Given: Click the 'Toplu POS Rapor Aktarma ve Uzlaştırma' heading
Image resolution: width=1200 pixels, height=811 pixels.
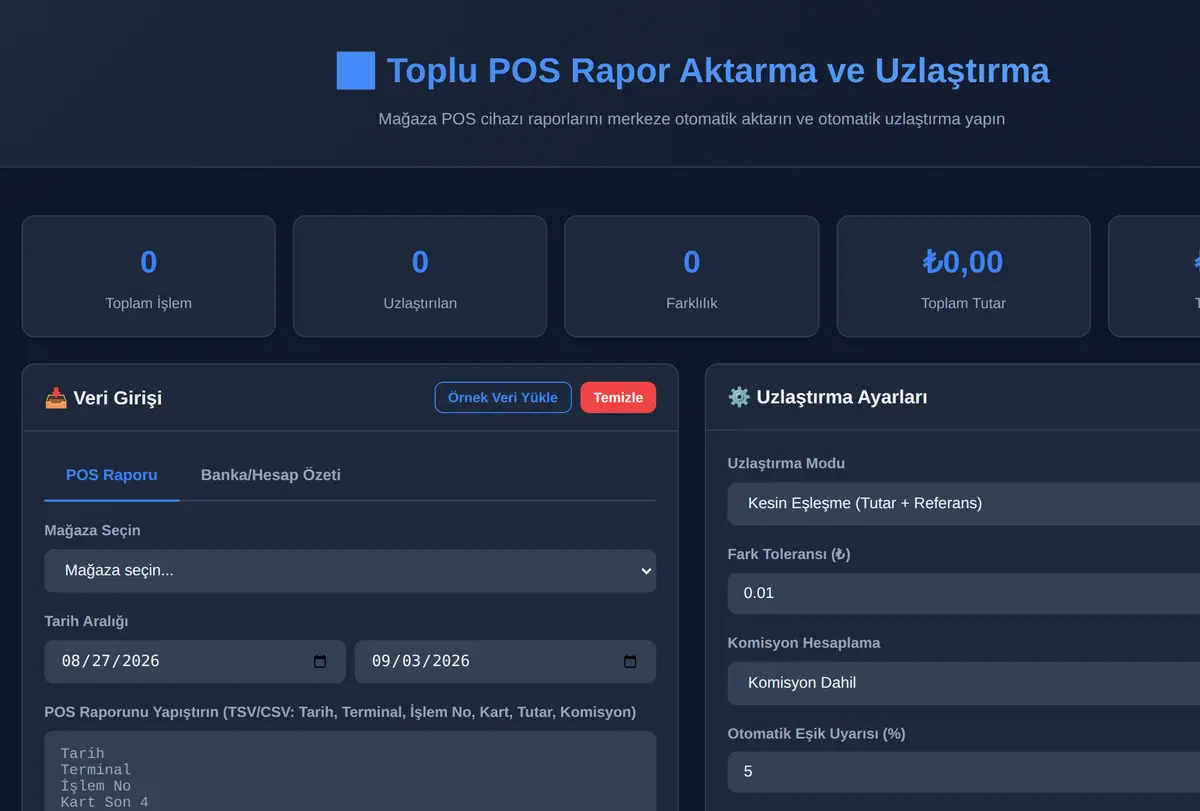Looking at the screenshot, I should pyautogui.click(x=718, y=71).
